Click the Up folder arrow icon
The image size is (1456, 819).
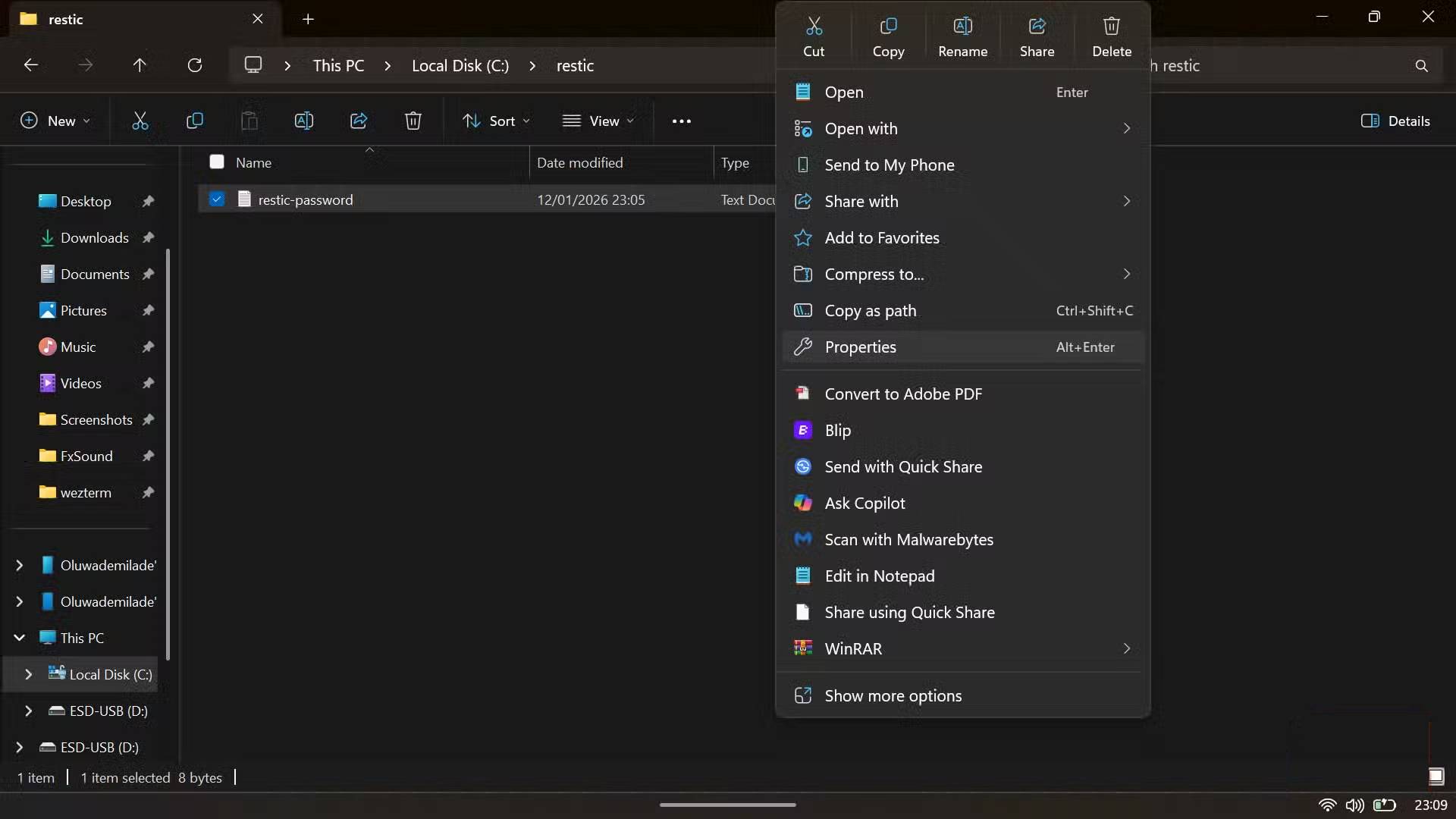[140, 65]
